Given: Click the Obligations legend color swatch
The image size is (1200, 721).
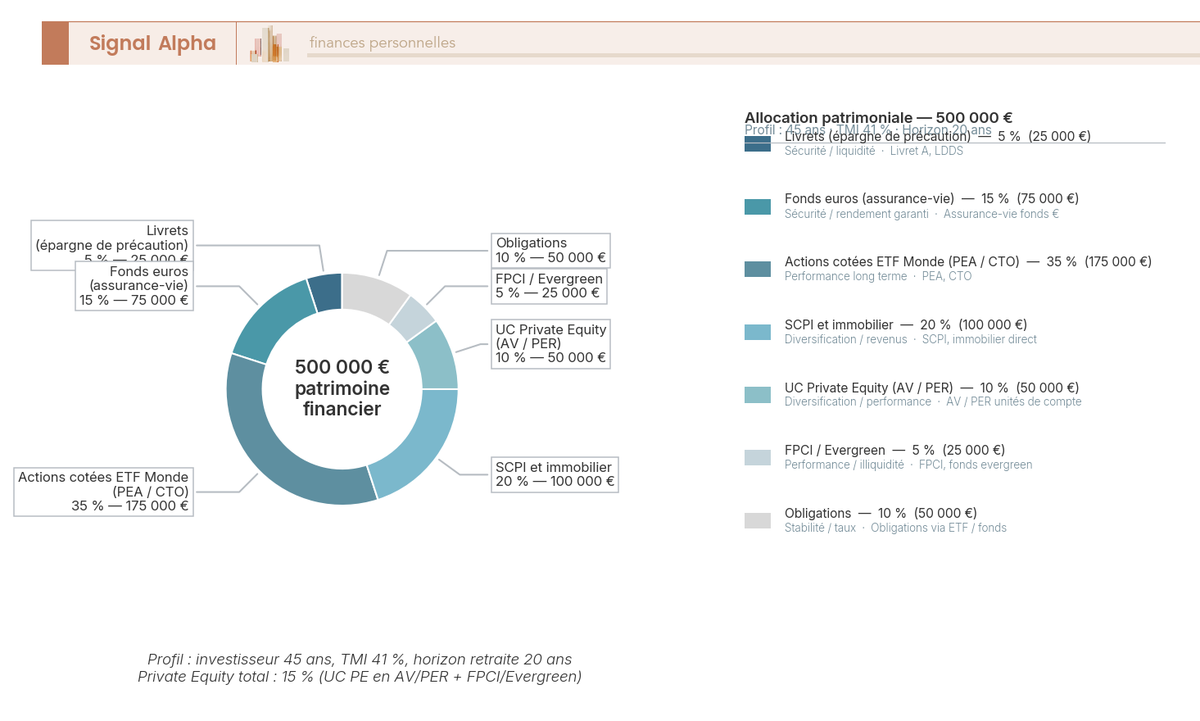Looking at the screenshot, I should pyautogui.click(x=757, y=520).
